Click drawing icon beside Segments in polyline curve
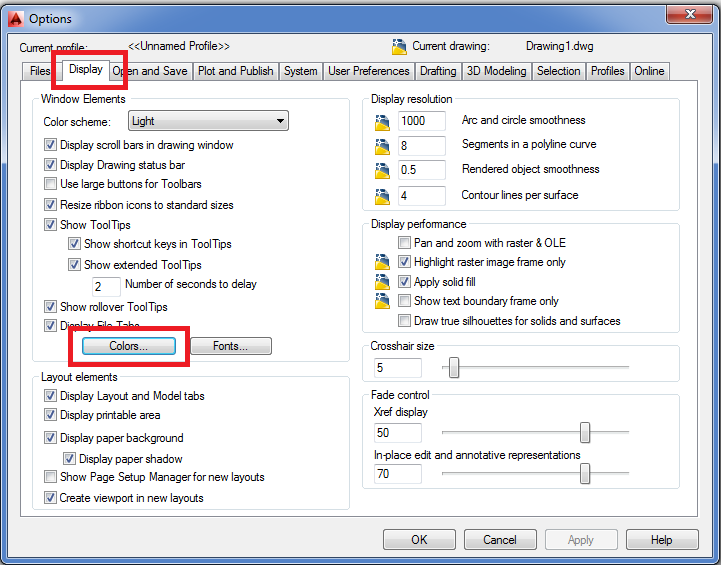The height and width of the screenshot is (565, 721). pos(380,146)
